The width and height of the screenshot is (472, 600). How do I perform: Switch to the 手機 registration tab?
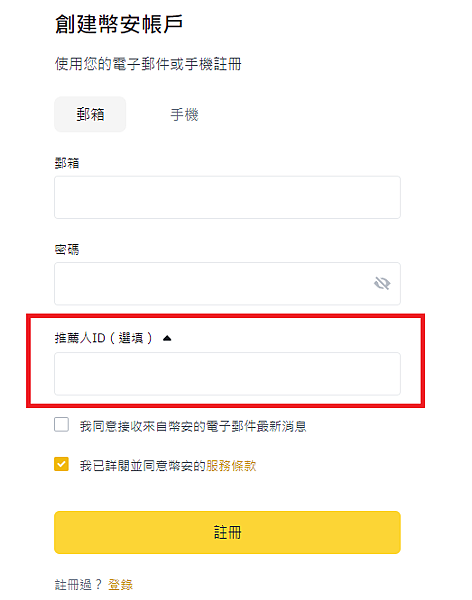(x=184, y=114)
